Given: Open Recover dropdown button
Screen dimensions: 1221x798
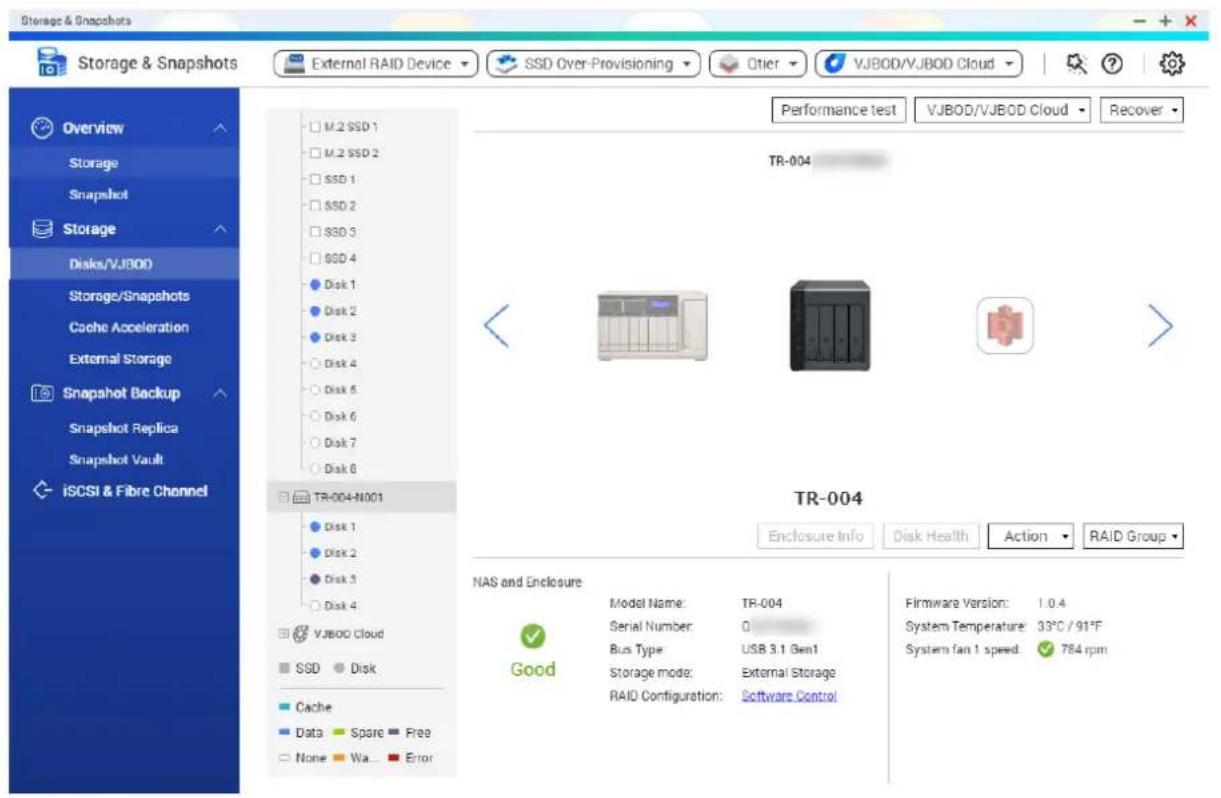Looking at the screenshot, I should [x=1142, y=110].
